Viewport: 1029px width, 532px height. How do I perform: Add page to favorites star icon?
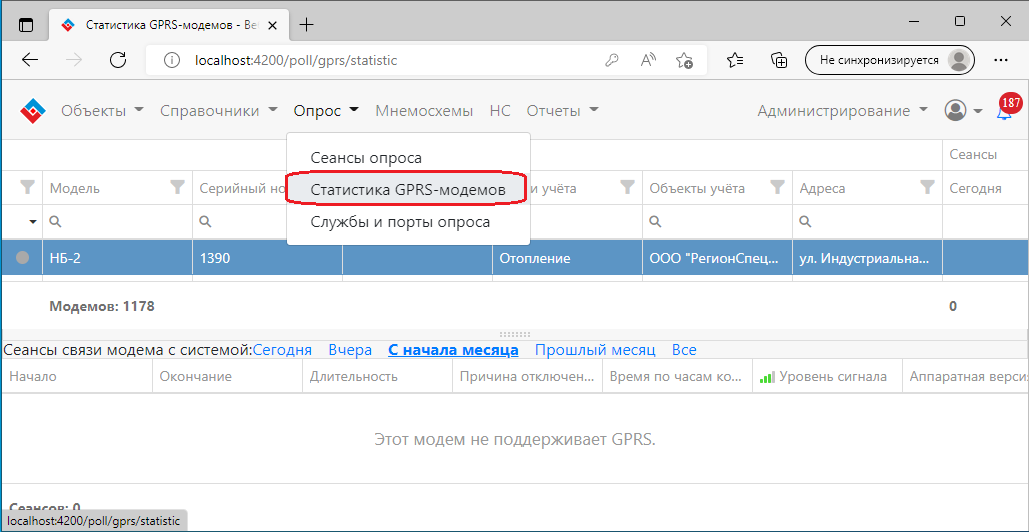point(685,60)
